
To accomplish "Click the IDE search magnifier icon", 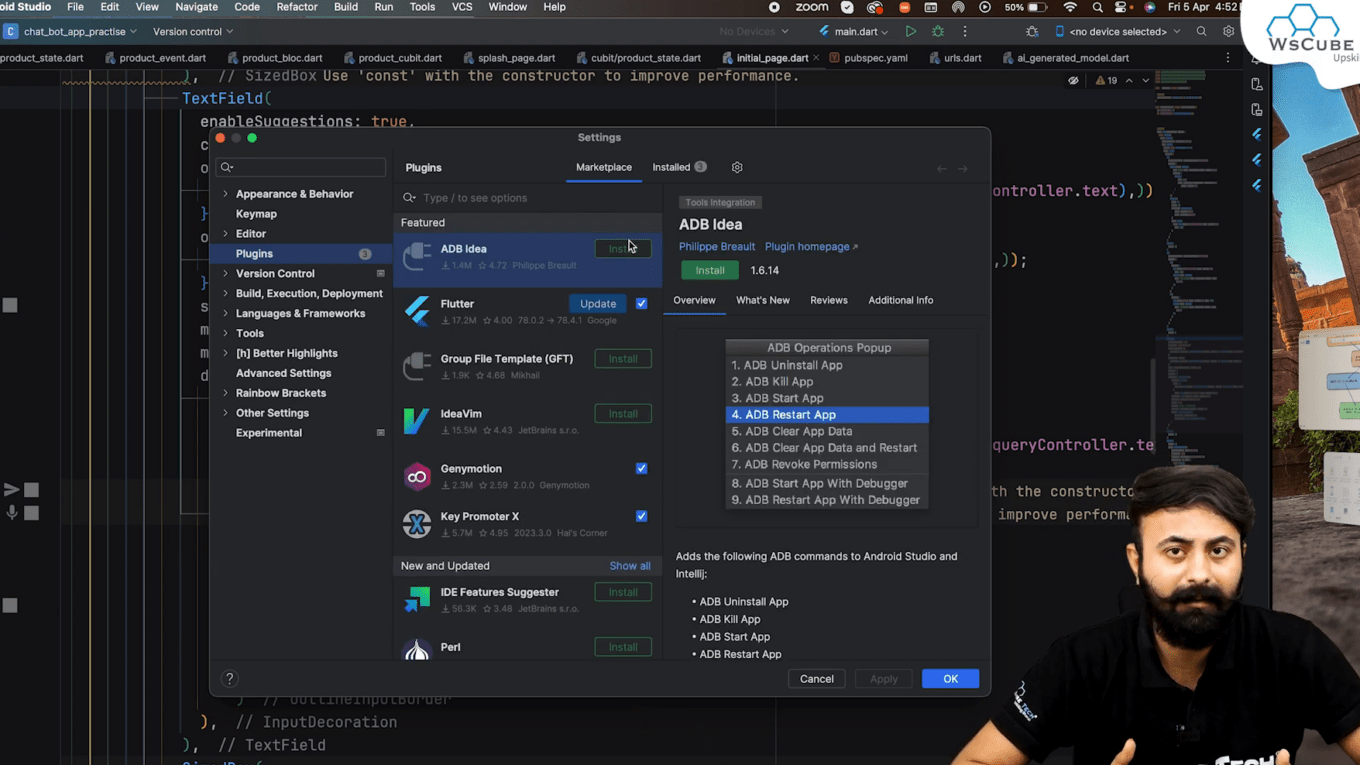I will point(1201,32).
